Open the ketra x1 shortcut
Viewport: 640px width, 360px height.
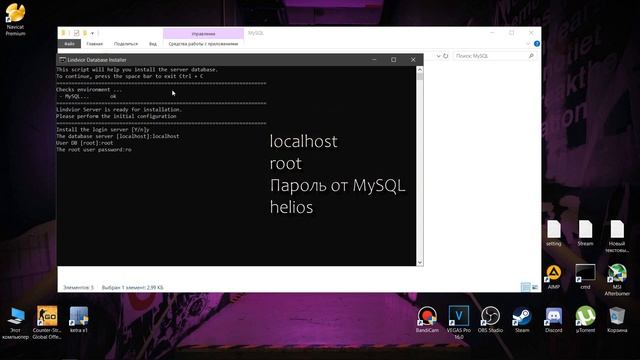click(x=79, y=320)
